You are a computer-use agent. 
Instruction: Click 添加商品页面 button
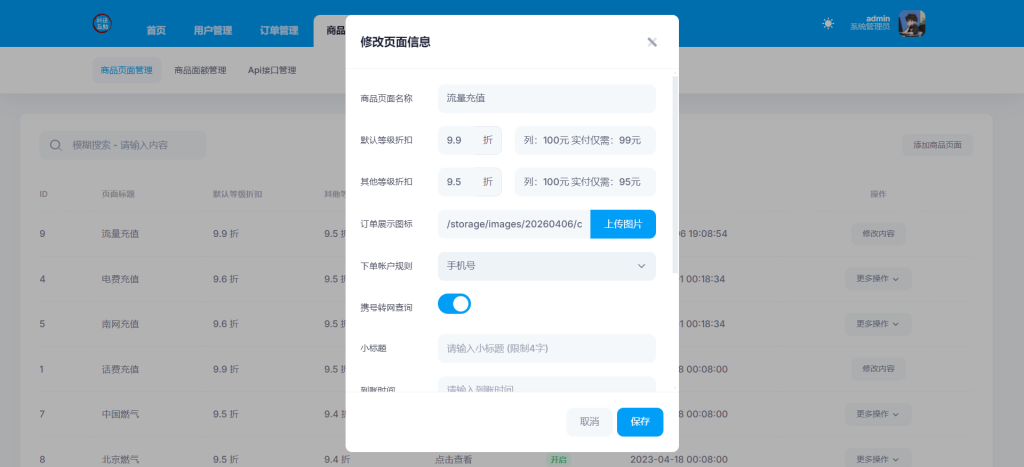click(x=938, y=145)
